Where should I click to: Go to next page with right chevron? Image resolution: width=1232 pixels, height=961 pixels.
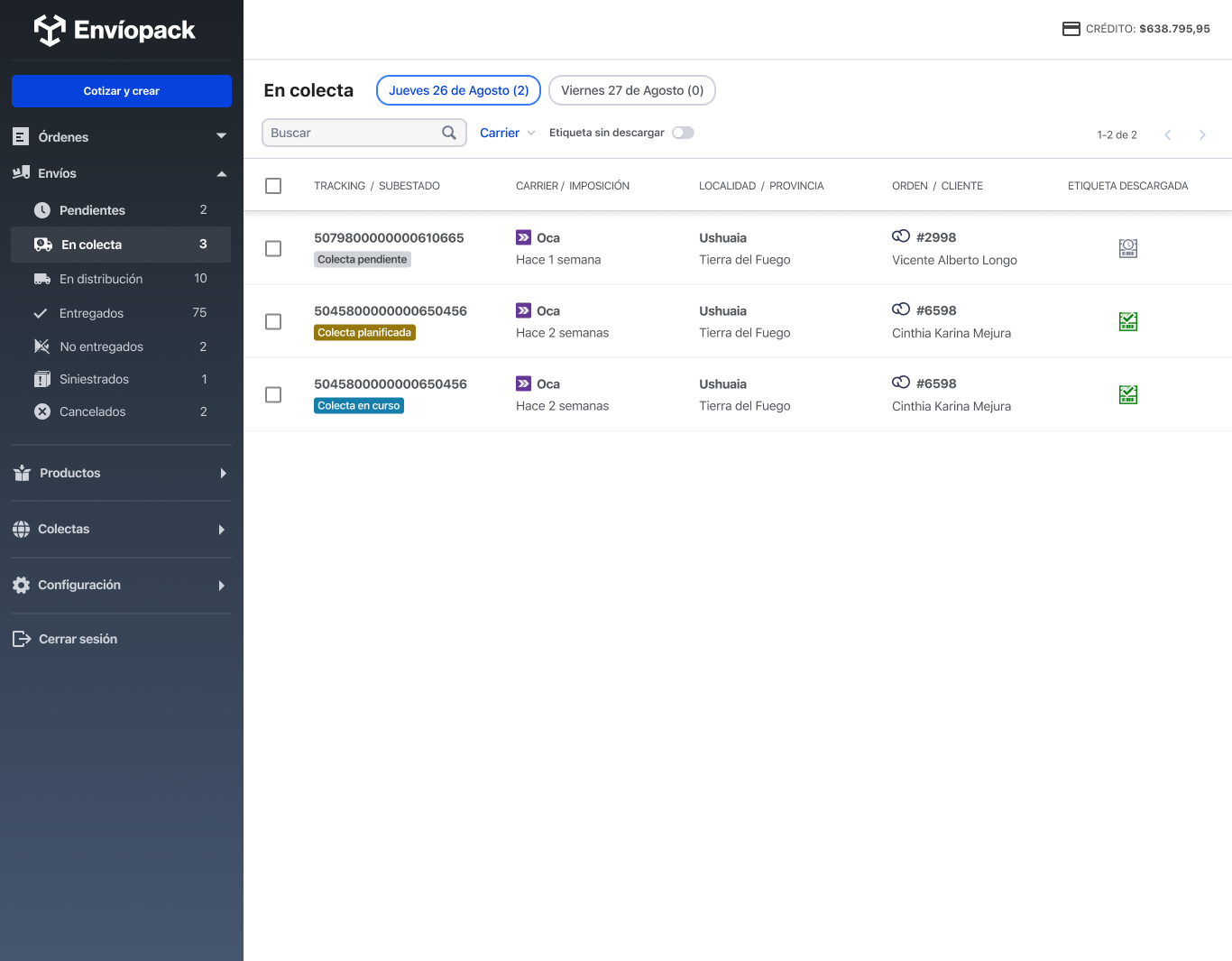click(1202, 134)
